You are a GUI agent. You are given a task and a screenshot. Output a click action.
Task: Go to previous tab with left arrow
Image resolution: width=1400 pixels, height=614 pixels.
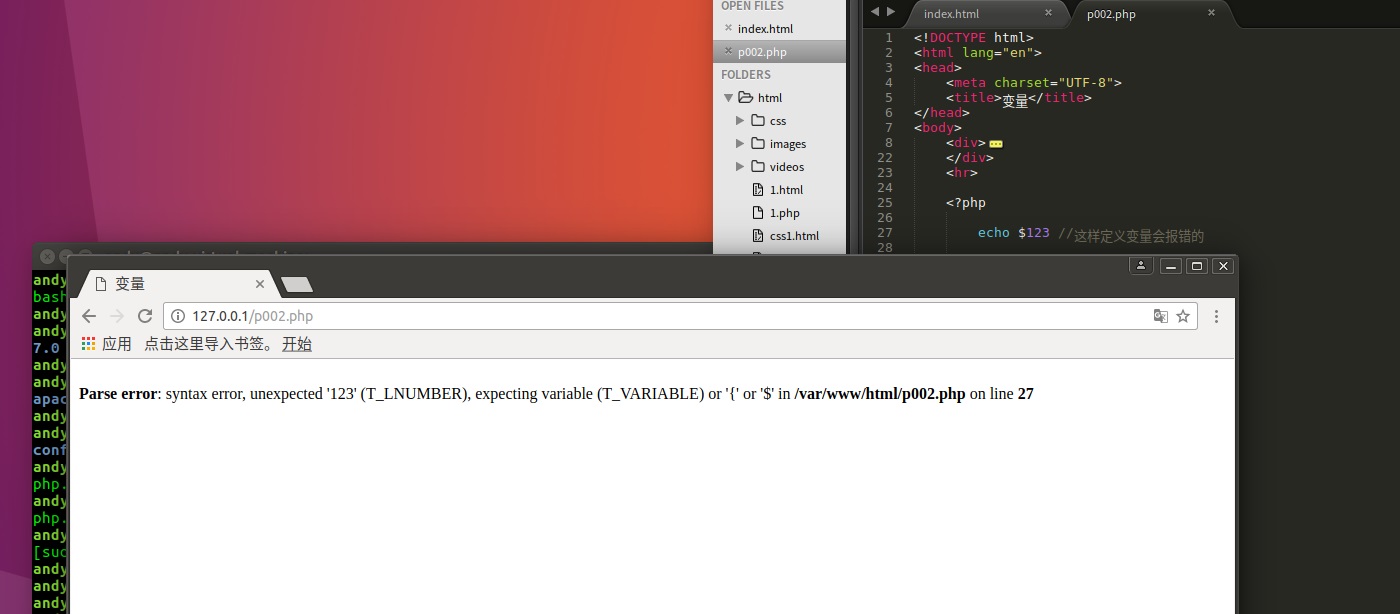(x=874, y=12)
